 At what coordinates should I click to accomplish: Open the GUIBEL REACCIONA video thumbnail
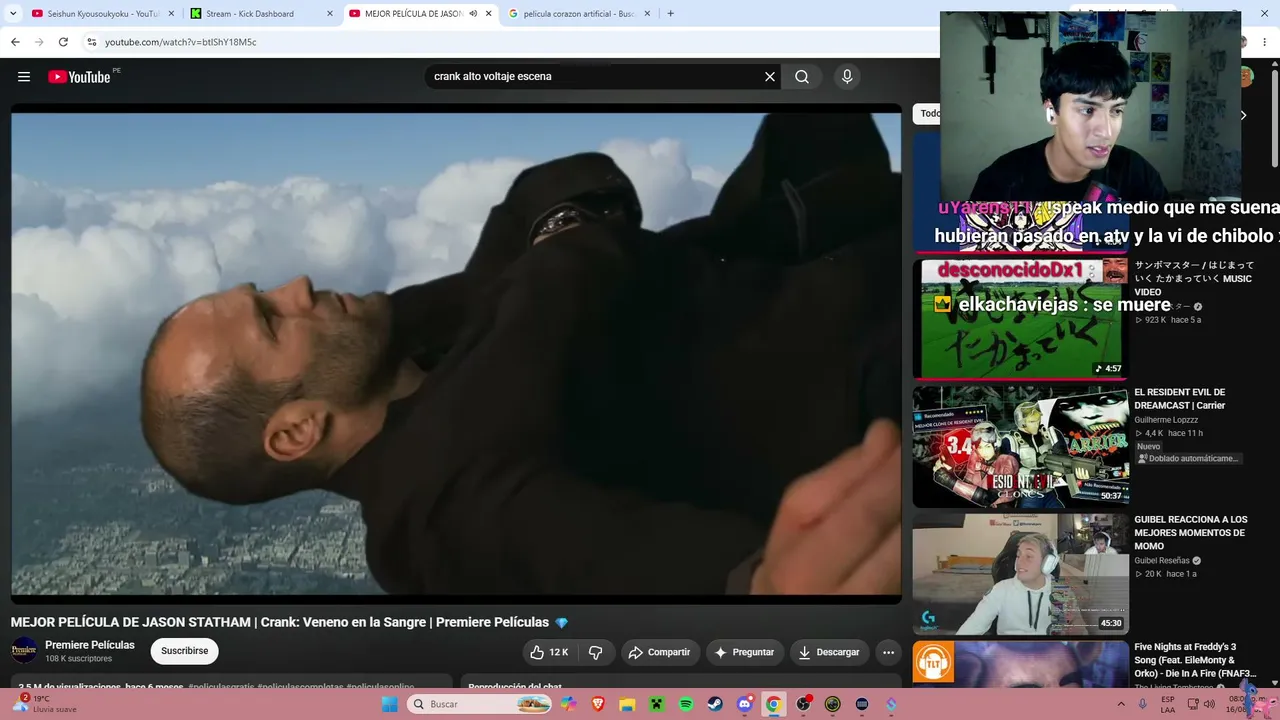1020,573
